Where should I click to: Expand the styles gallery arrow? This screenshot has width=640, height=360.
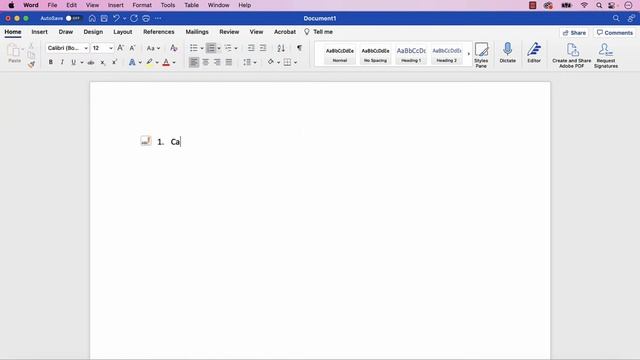tap(469, 54)
